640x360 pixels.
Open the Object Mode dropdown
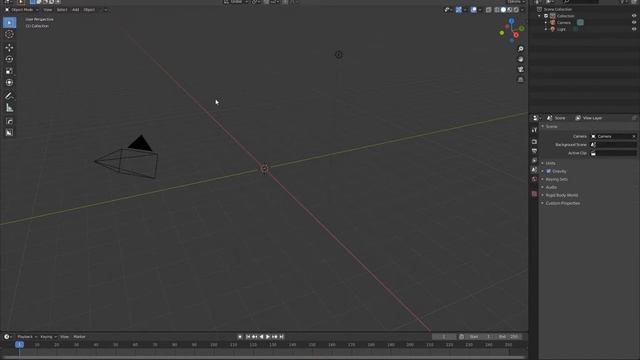(x=21, y=10)
